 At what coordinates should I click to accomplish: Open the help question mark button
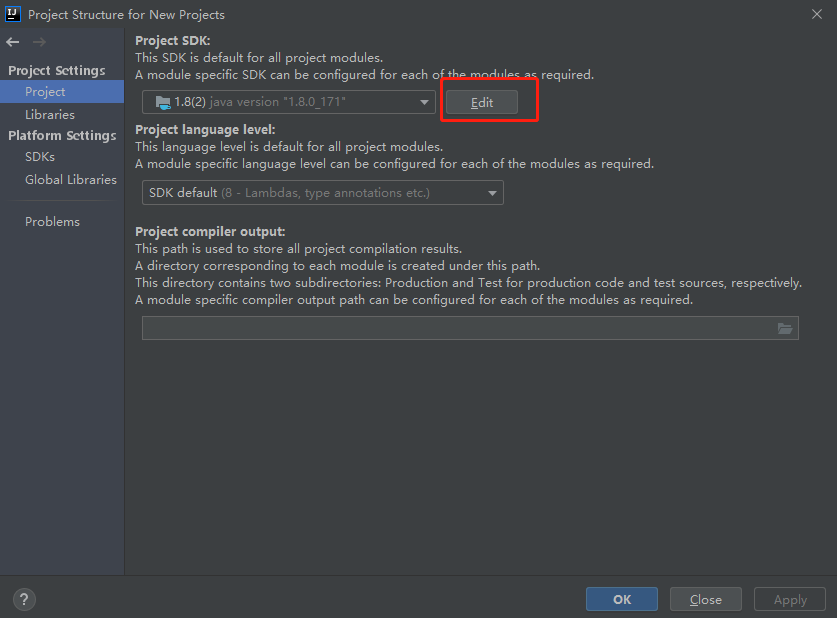pyautogui.click(x=24, y=599)
